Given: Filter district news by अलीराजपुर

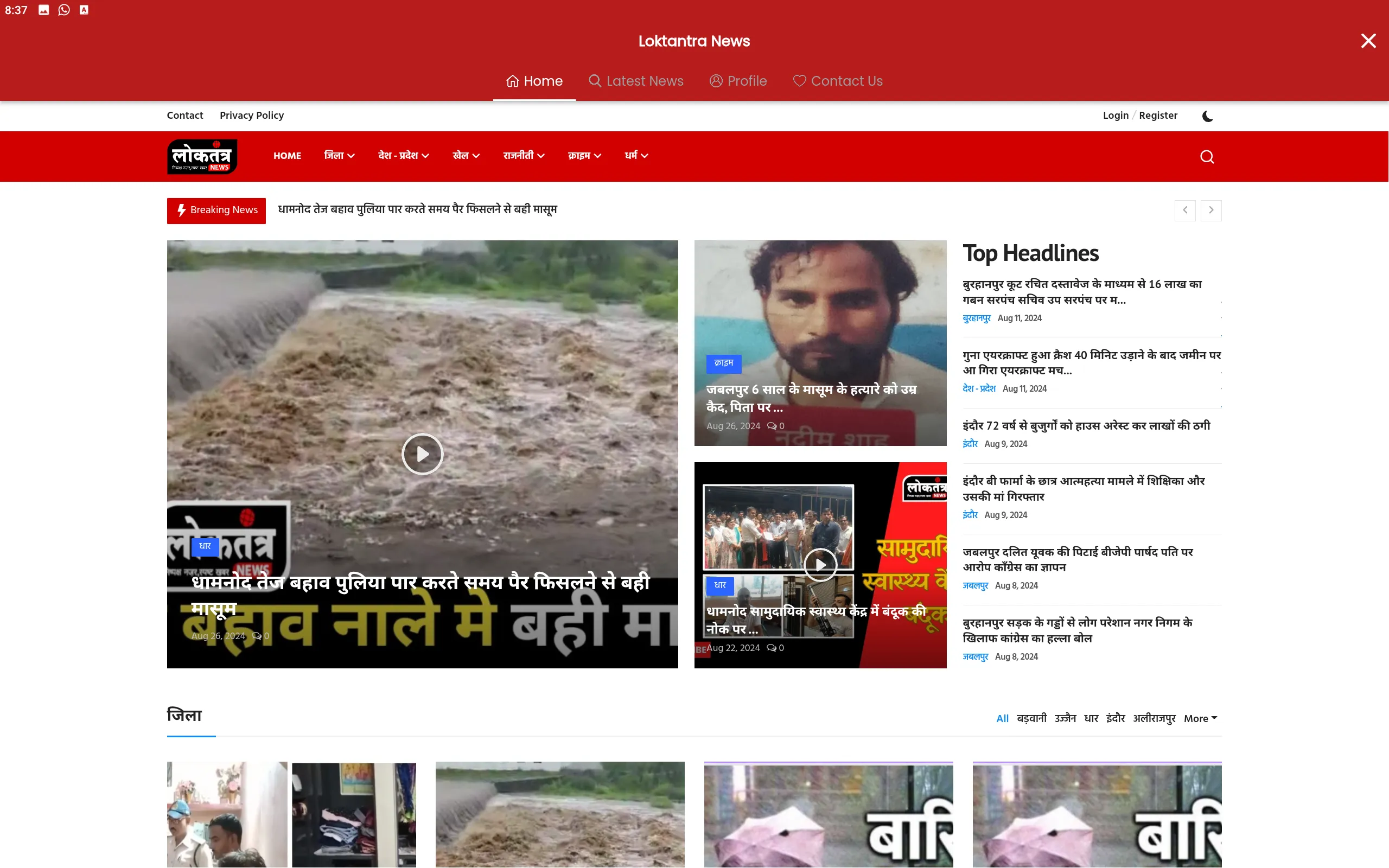Looking at the screenshot, I should pyautogui.click(x=1154, y=718).
